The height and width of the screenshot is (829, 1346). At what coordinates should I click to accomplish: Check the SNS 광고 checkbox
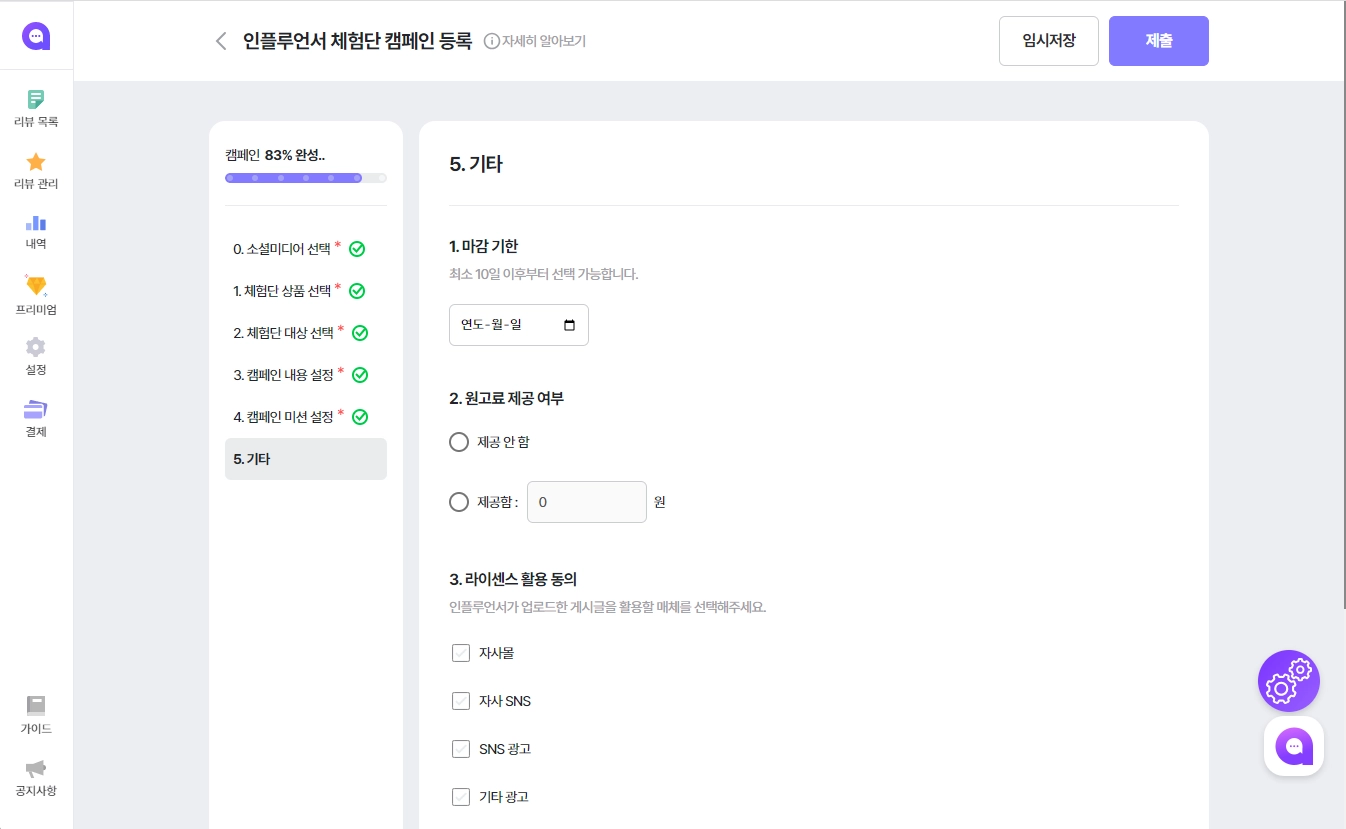tap(461, 749)
